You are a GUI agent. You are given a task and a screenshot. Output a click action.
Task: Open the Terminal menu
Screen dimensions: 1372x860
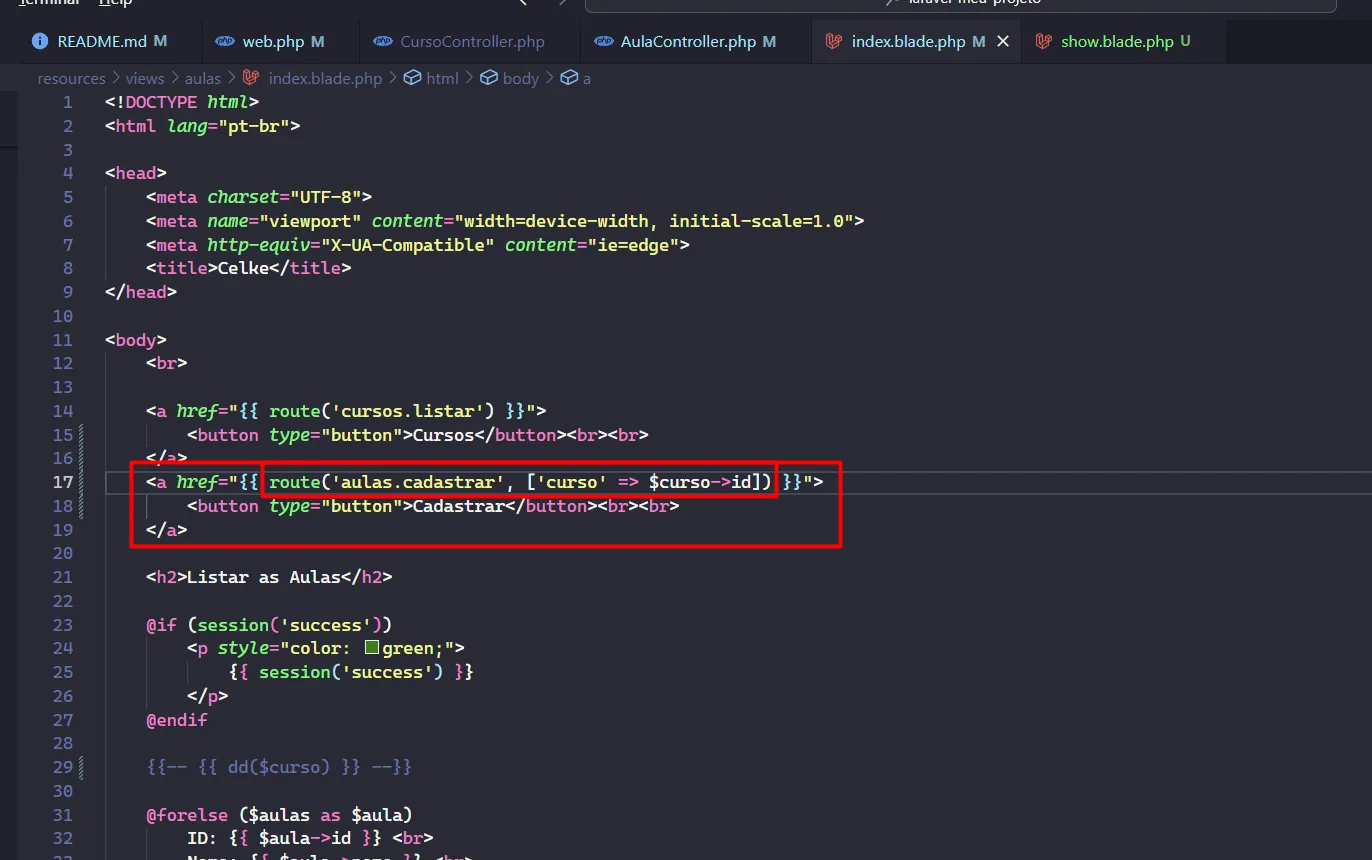(48, 3)
